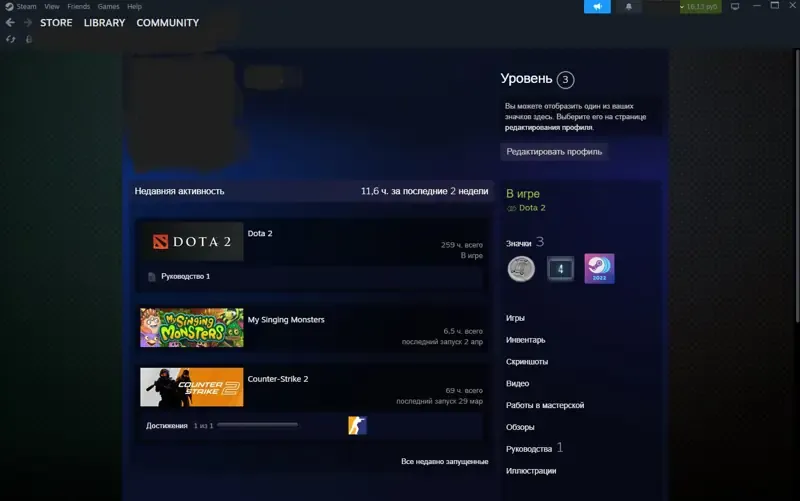This screenshot has height=501, width=800.
Task: Click the guide document icon under Dota 2
Action: pyautogui.click(x=152, y=277)
